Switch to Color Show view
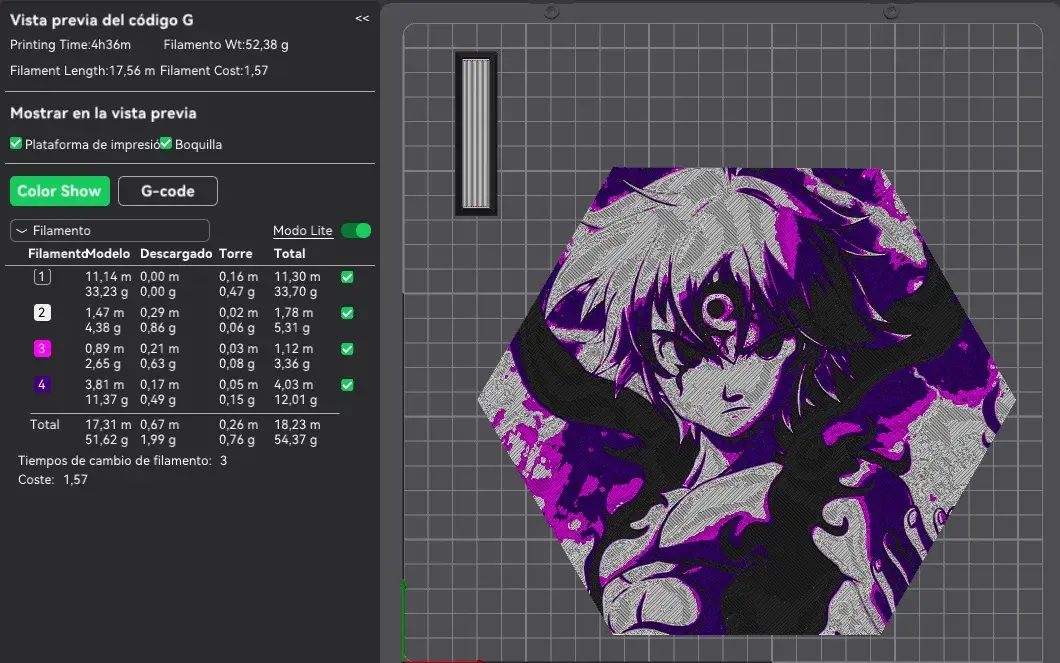 coord(59,191)
